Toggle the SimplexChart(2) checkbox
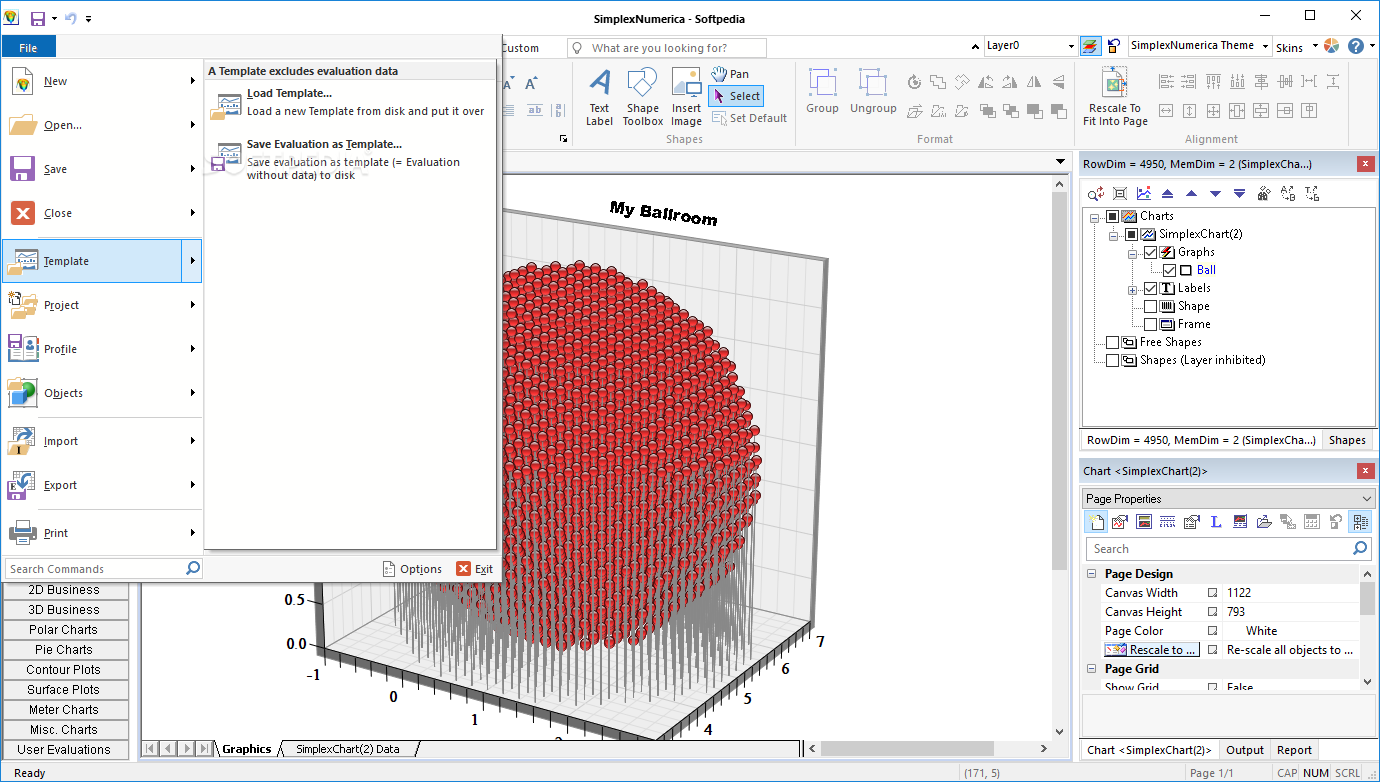Screen dimensions: 1380x782 click(x=1131, y=234)
